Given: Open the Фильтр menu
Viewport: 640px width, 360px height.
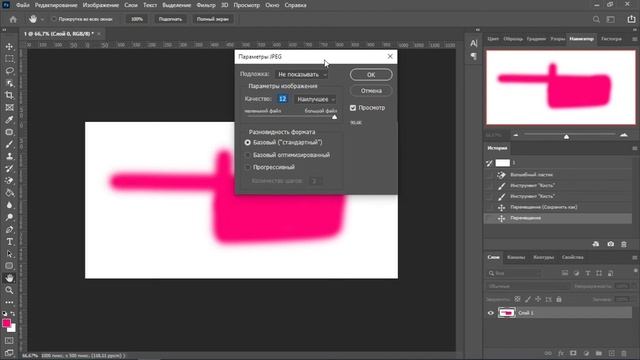Looking at the screenshot, I should 206,5.
